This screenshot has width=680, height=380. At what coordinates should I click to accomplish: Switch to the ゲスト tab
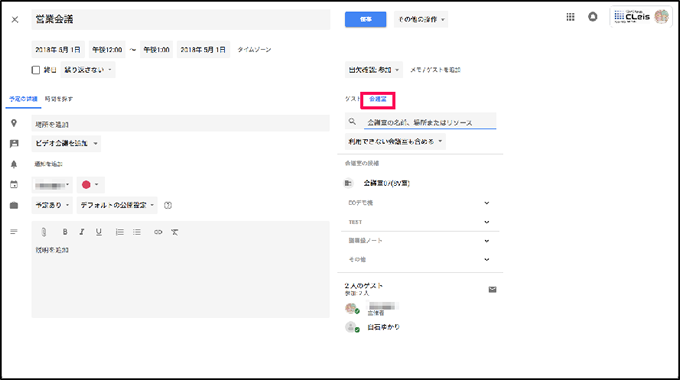coord(353,99)
